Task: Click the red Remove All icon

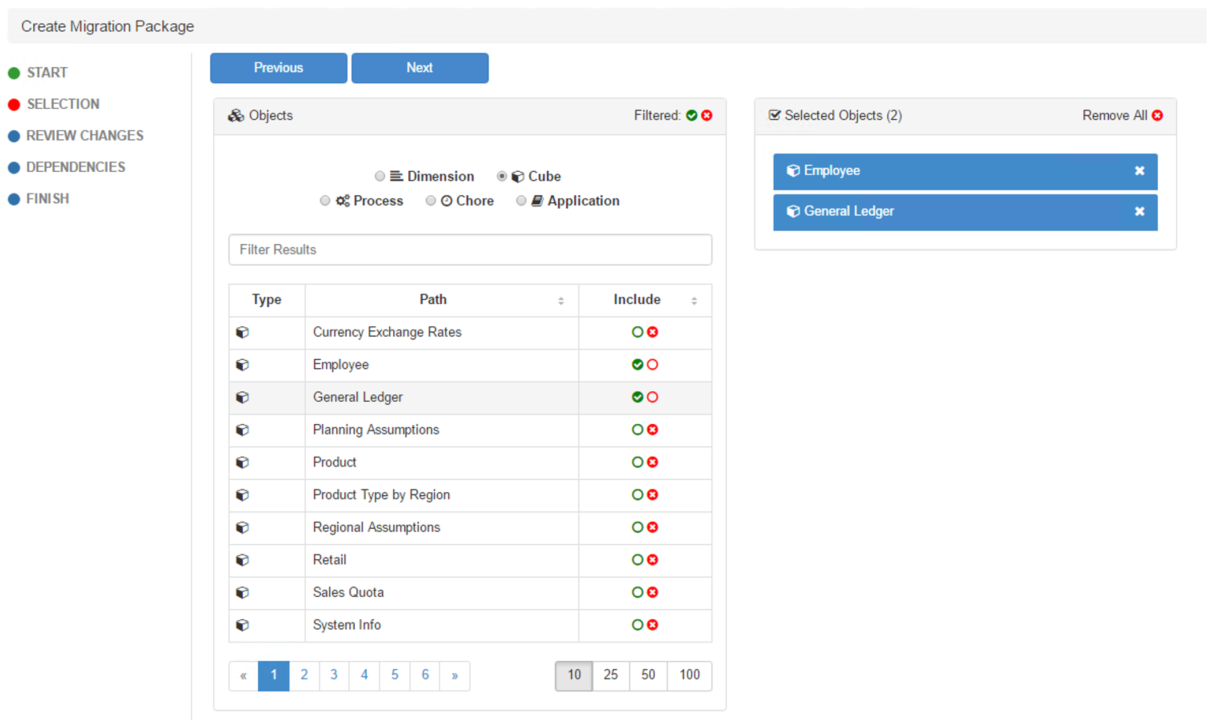Action: coord(1157,116)
